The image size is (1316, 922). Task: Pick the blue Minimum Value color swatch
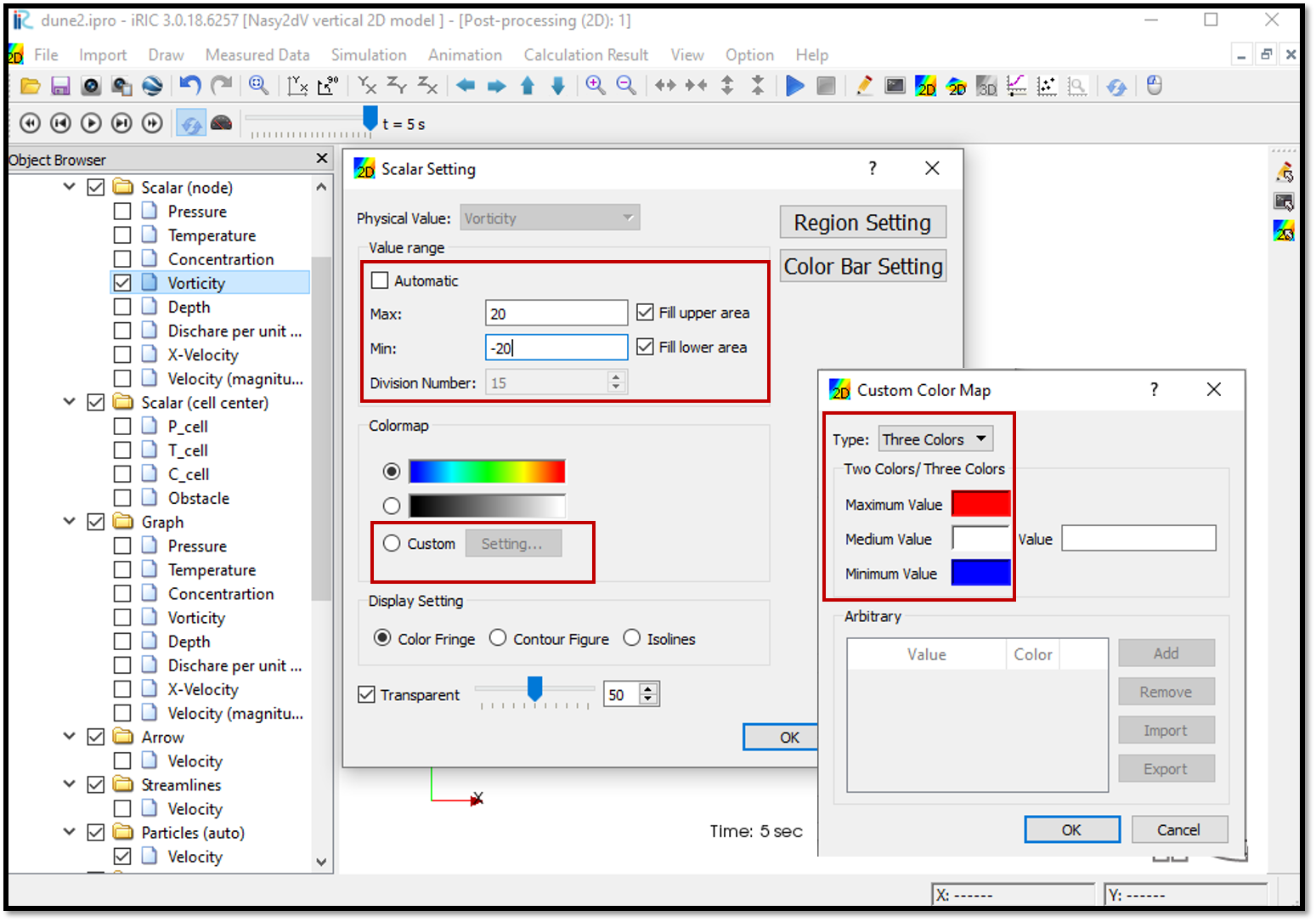point(980,573)
